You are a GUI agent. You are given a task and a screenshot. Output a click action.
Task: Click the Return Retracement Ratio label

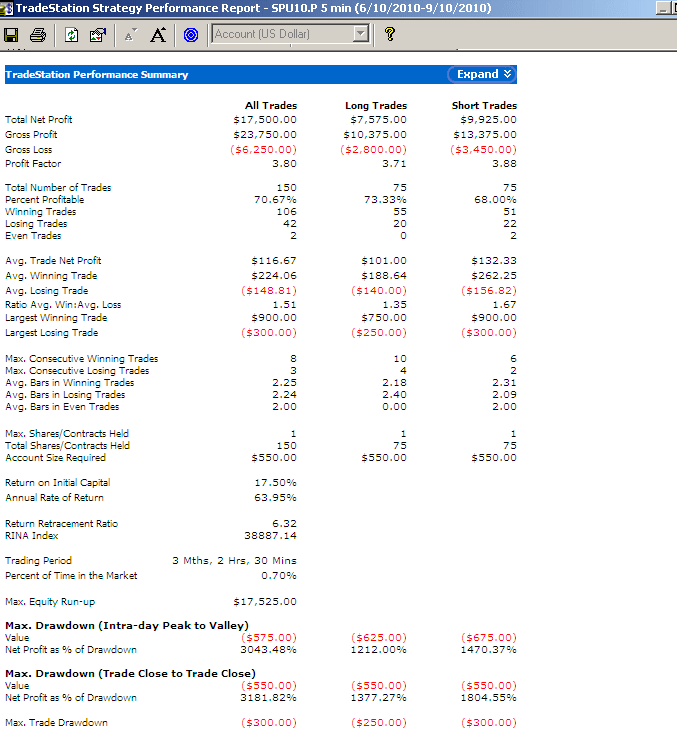coord(62,523)
